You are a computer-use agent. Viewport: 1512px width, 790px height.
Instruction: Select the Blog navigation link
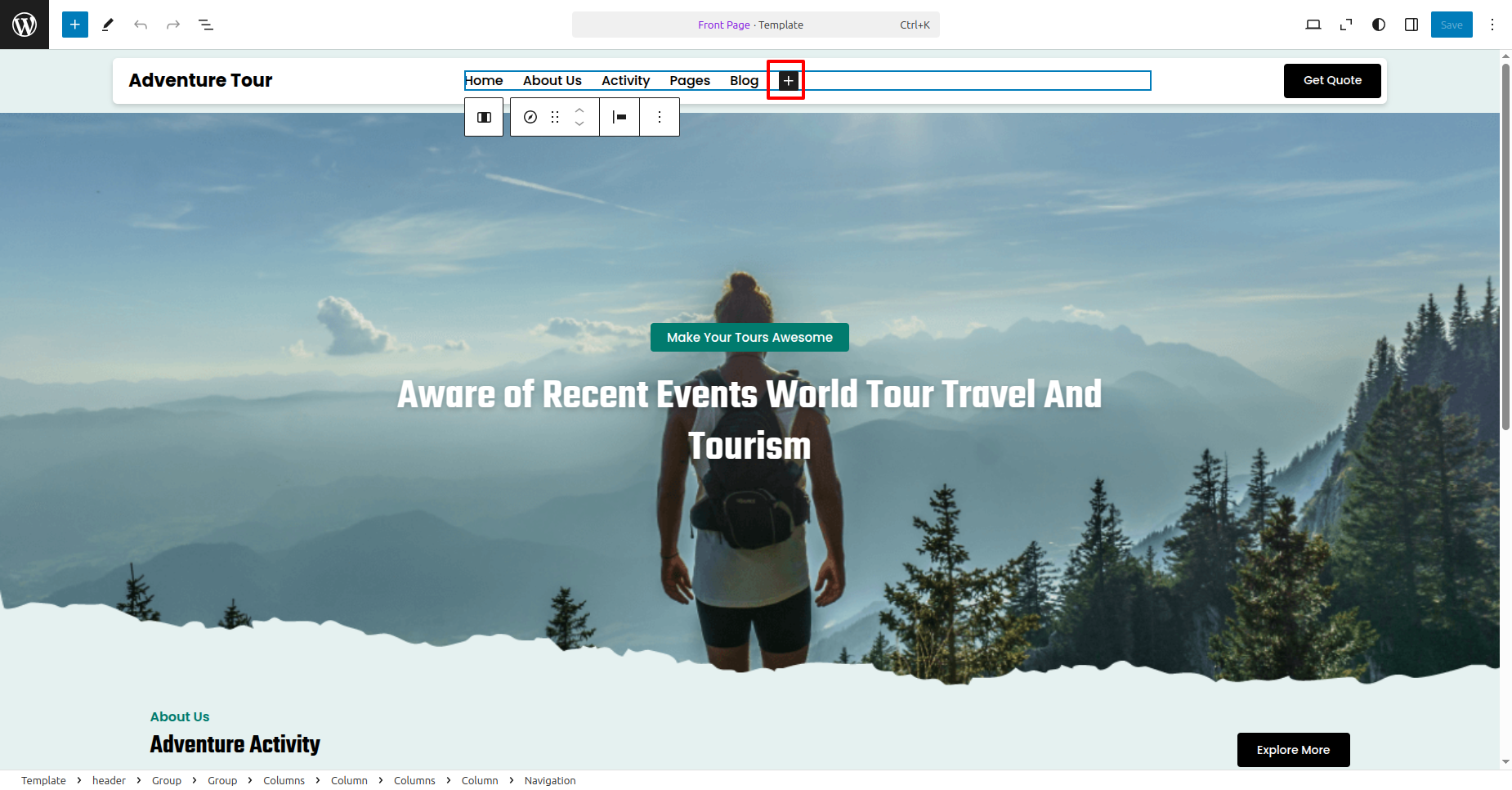[745, 80]
